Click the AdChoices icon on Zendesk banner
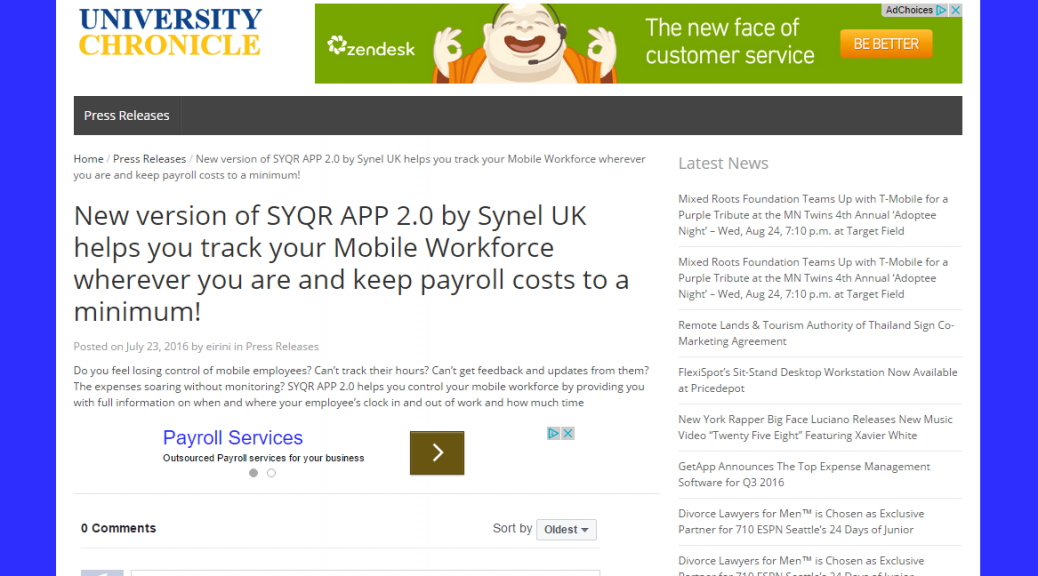Image resolution: width=1038 pixels, height=576 pixels. click(941, 11)
